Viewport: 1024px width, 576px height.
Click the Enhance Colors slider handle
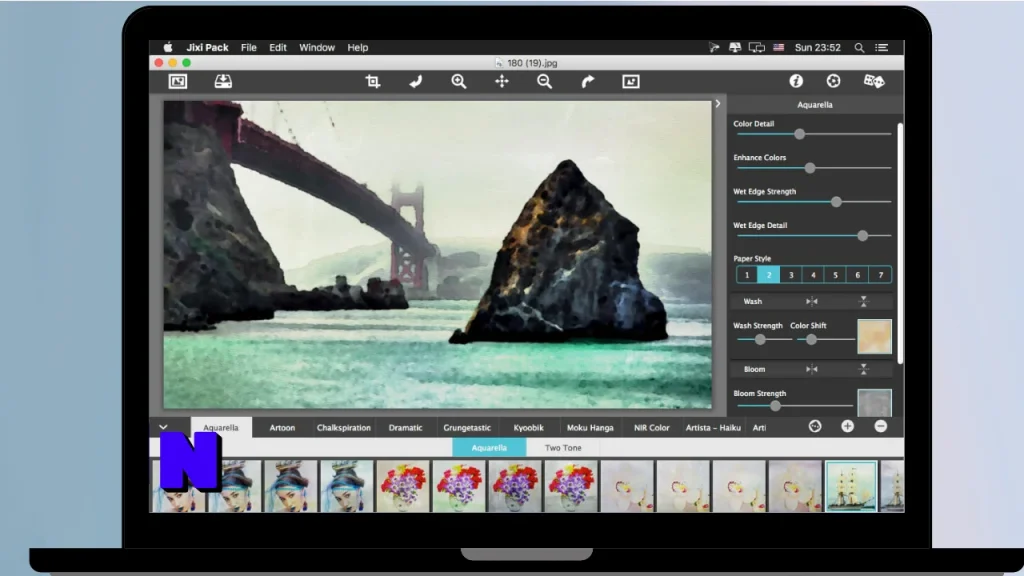810,168
